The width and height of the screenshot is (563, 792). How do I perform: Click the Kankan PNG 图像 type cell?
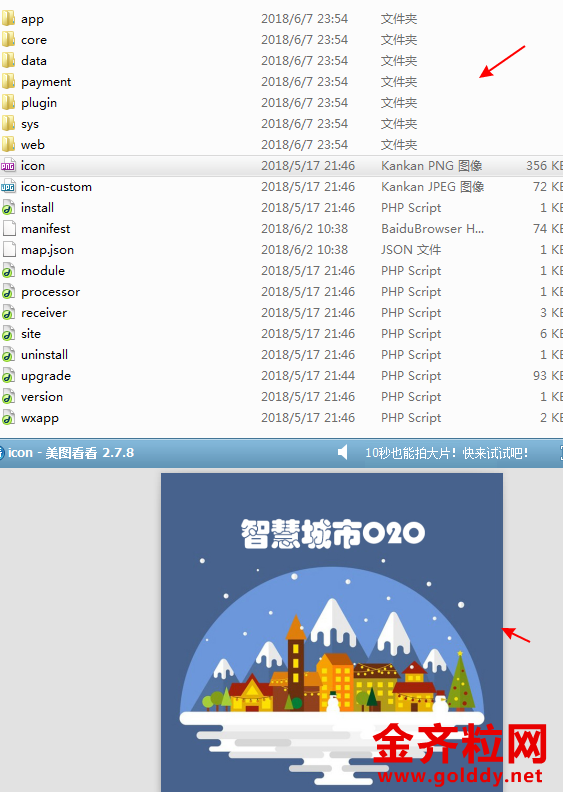tap(432, 166)
